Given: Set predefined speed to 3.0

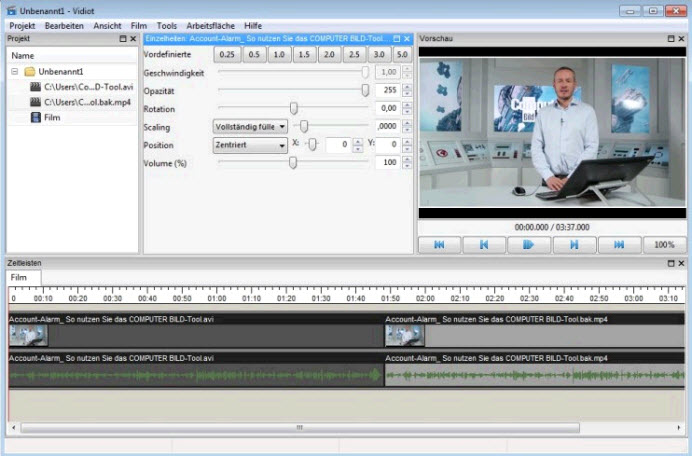Looking at the screenshot, I should point(379,55).
